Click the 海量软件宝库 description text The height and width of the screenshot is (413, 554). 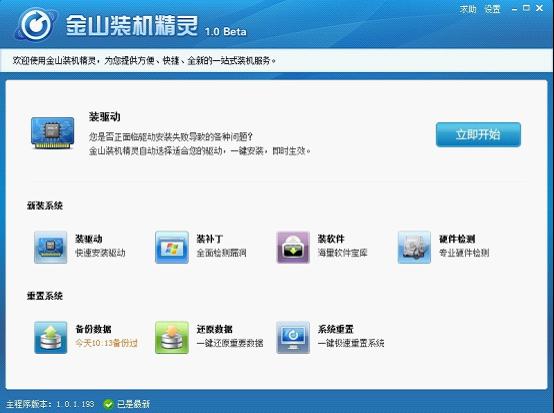point(342,253)
